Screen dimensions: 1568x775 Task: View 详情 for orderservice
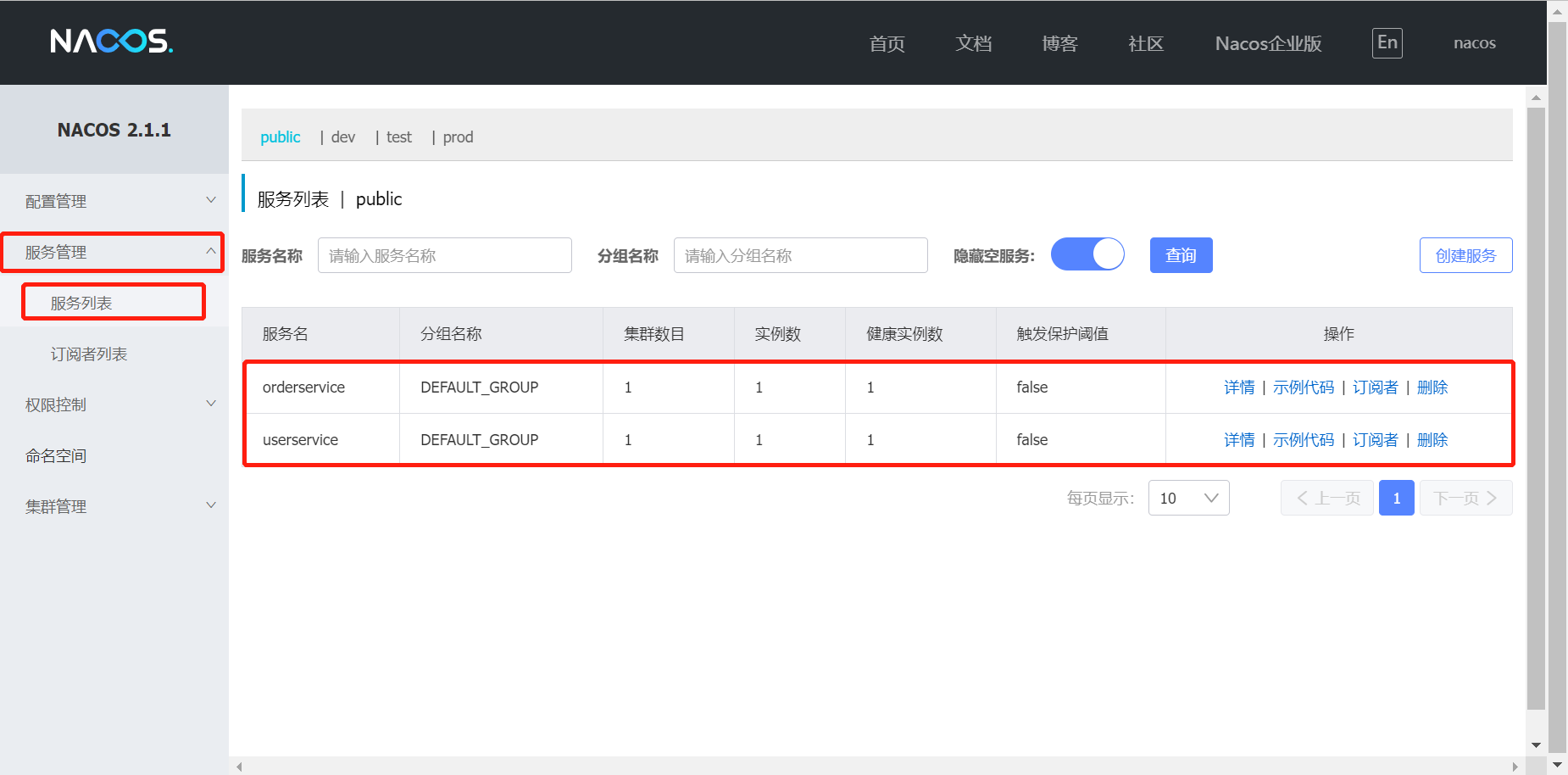1239,387
